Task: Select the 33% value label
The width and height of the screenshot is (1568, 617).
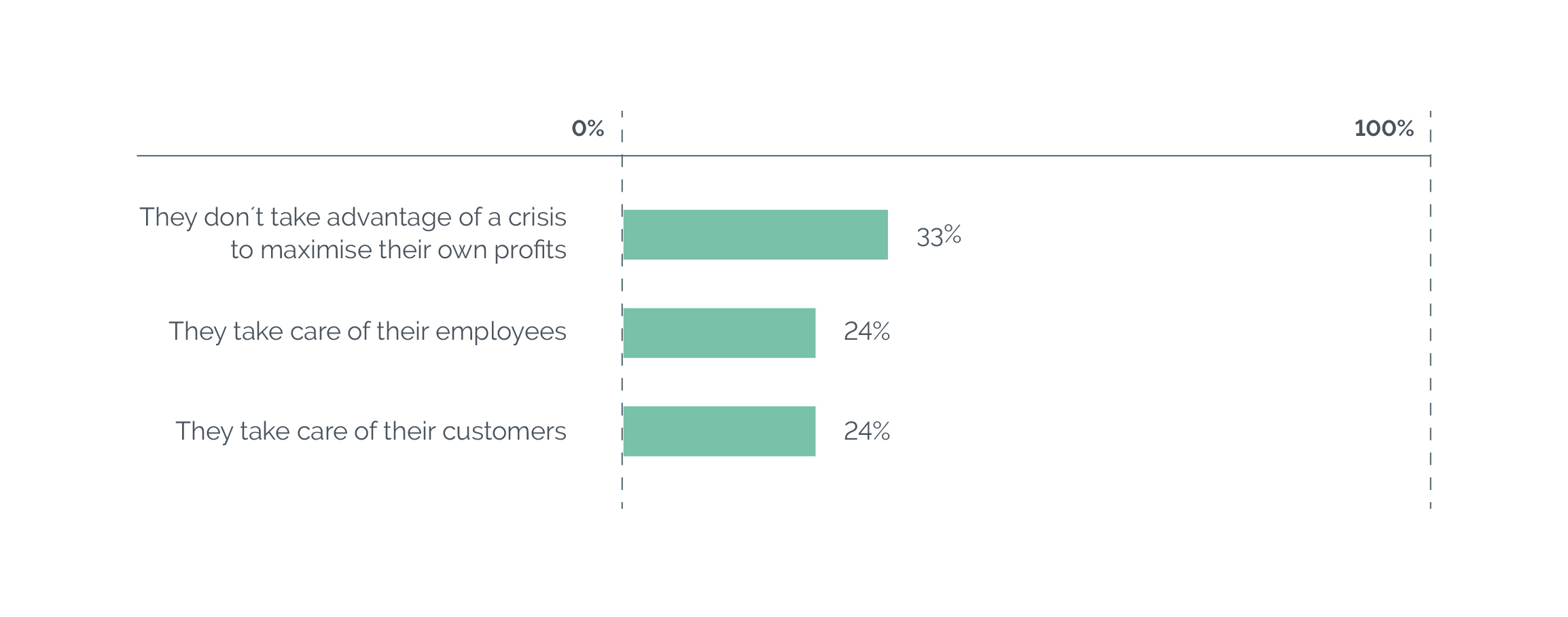Action: (x=938, y=236)
